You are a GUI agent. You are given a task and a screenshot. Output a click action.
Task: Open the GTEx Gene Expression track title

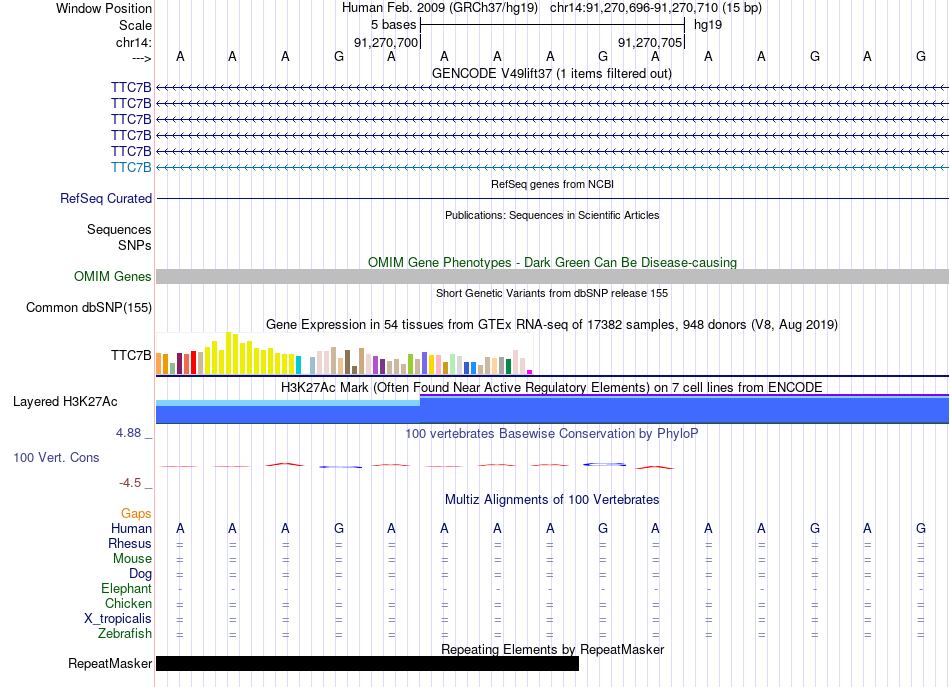coord(552,324)
